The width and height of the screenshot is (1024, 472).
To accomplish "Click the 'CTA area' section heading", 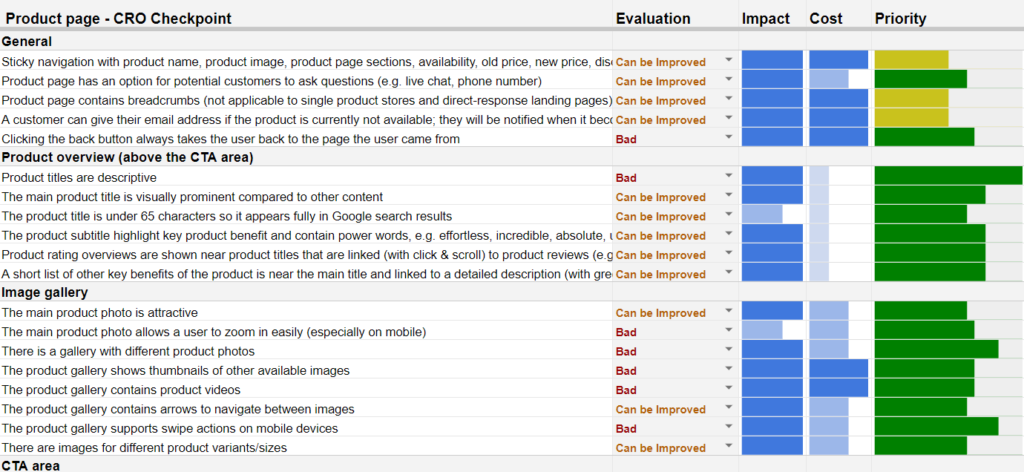I will pos(31,465).
